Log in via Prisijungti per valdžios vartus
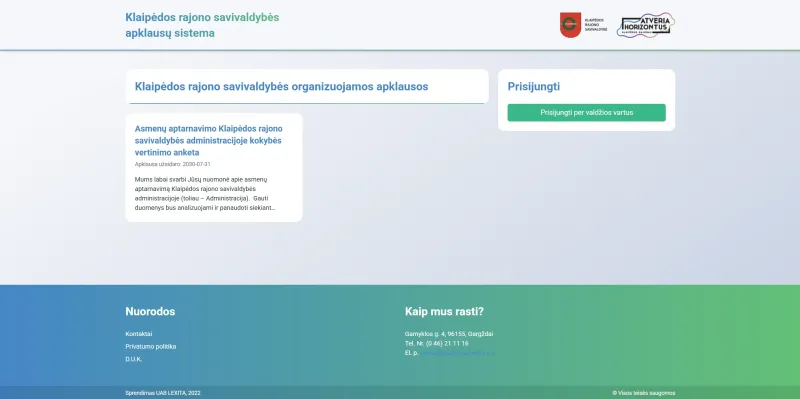 point(586,113)
